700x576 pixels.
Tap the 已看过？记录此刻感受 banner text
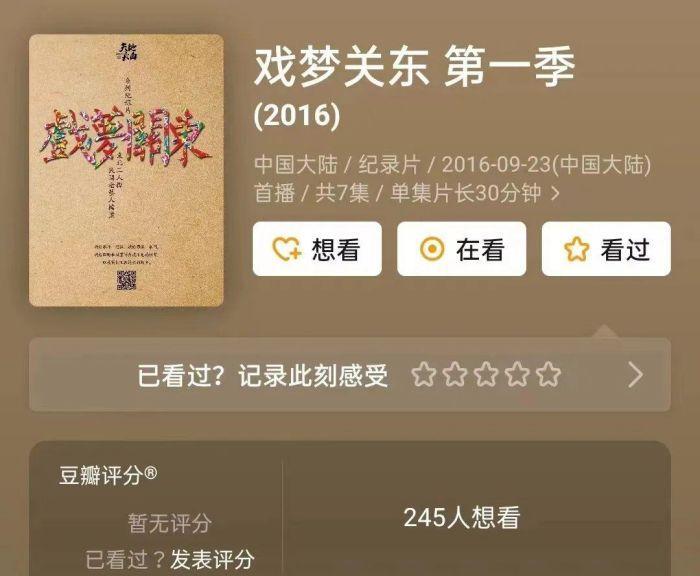262,375
